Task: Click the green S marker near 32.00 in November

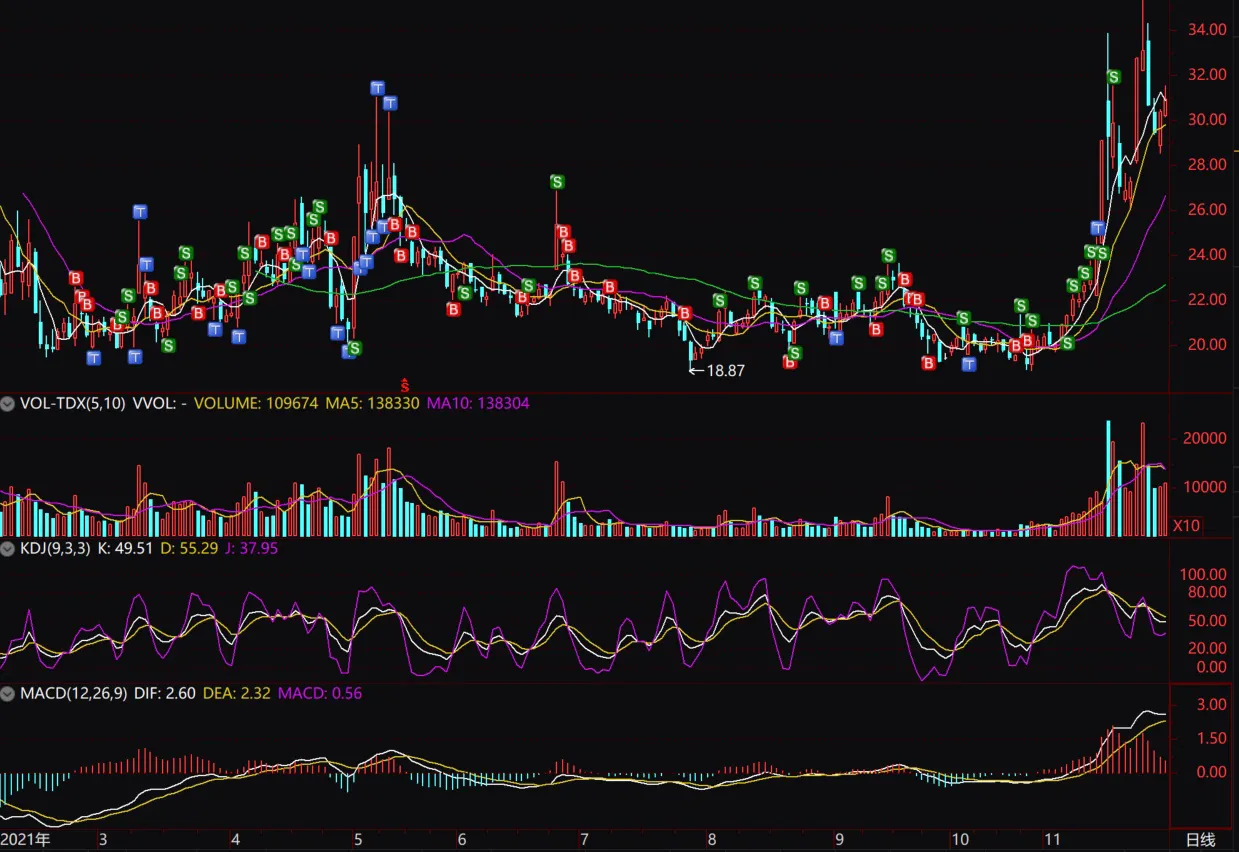Action: (1113, 77)
